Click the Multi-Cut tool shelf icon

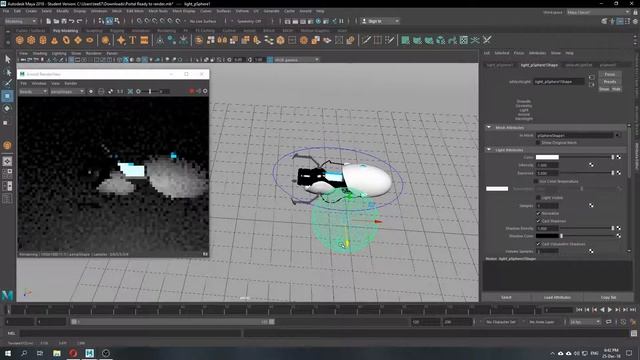pos(366,40)
